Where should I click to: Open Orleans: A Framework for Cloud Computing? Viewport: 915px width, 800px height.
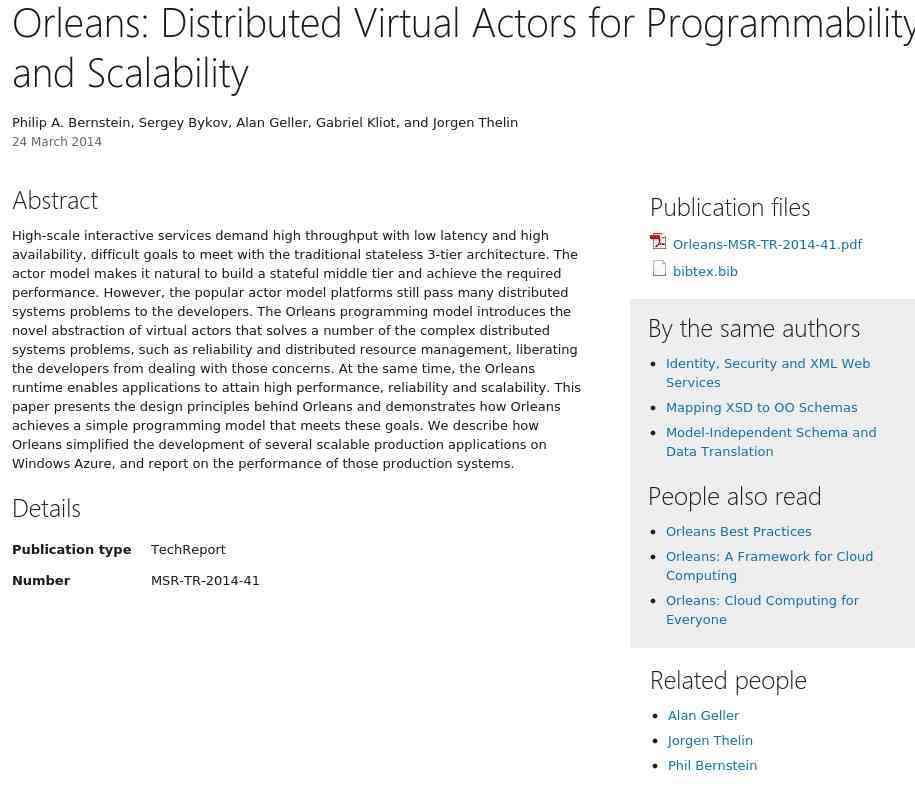click(x=769, y=566)
